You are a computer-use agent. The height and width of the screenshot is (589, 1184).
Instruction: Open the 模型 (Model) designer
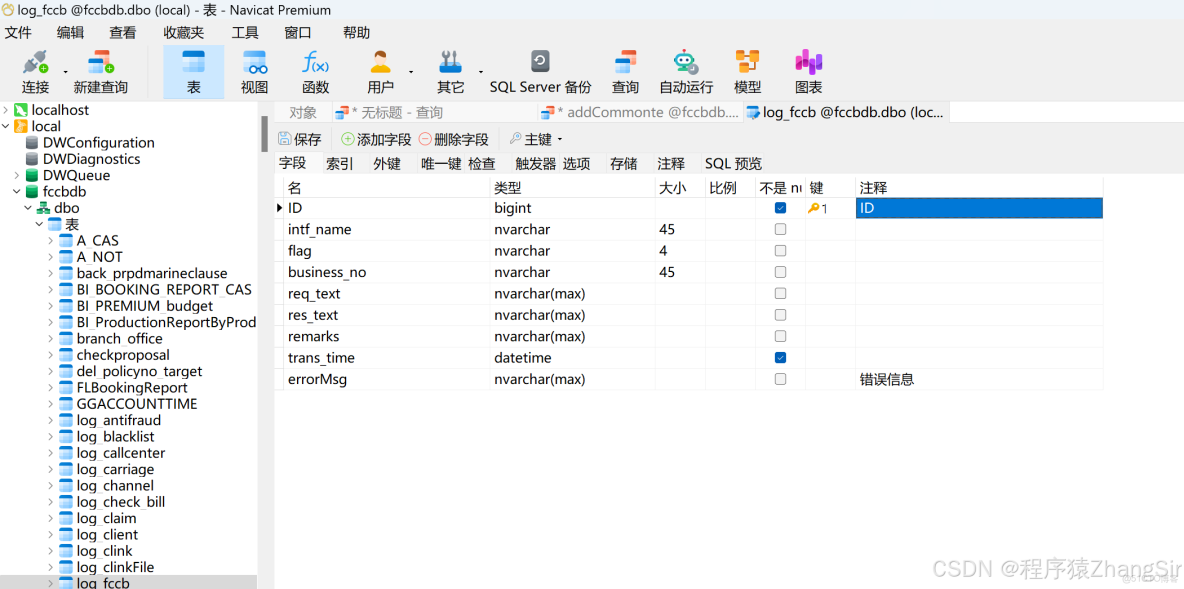point(746,70)
